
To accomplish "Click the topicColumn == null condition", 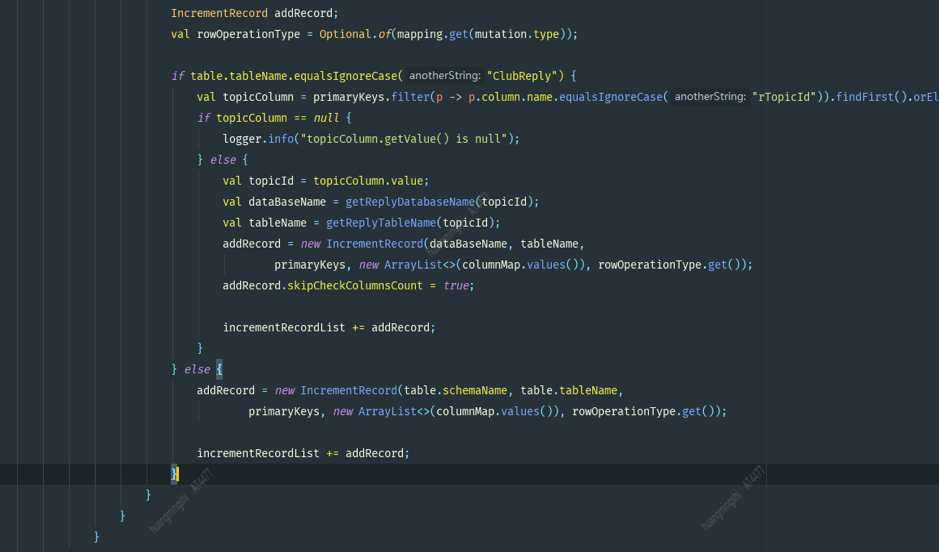I will pos(277,118).
